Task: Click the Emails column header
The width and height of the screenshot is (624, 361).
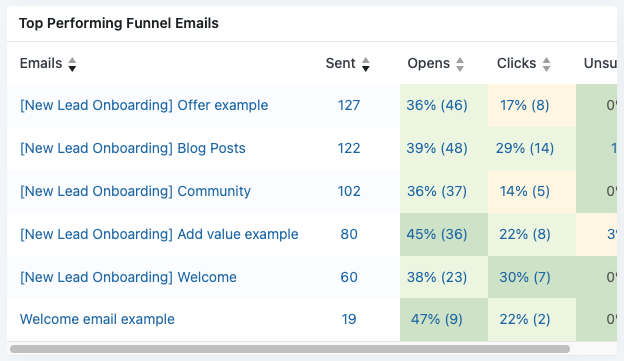Action: point(41,64)
